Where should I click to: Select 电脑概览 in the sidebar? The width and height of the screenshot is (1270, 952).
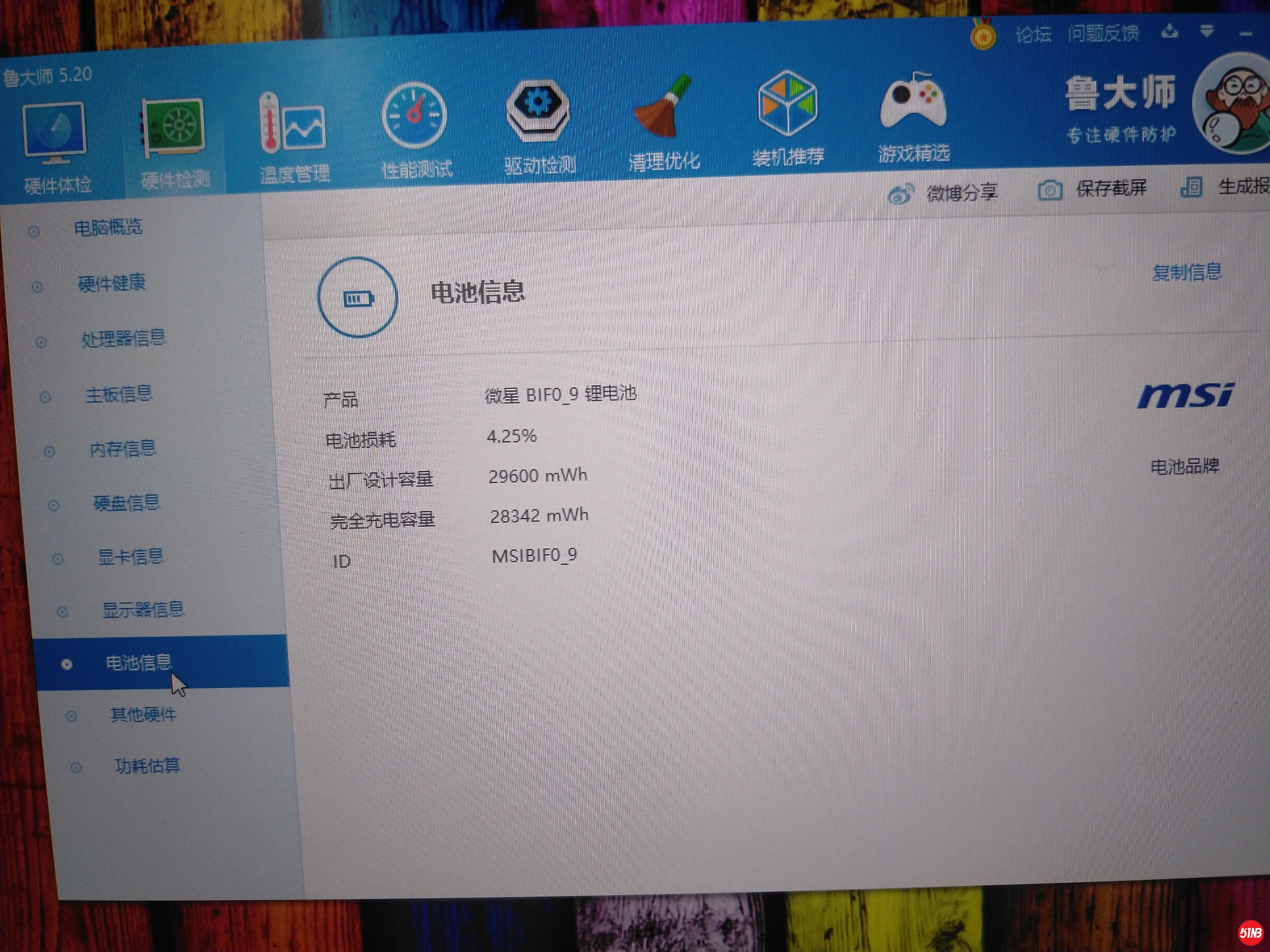[x=108, y=227]
